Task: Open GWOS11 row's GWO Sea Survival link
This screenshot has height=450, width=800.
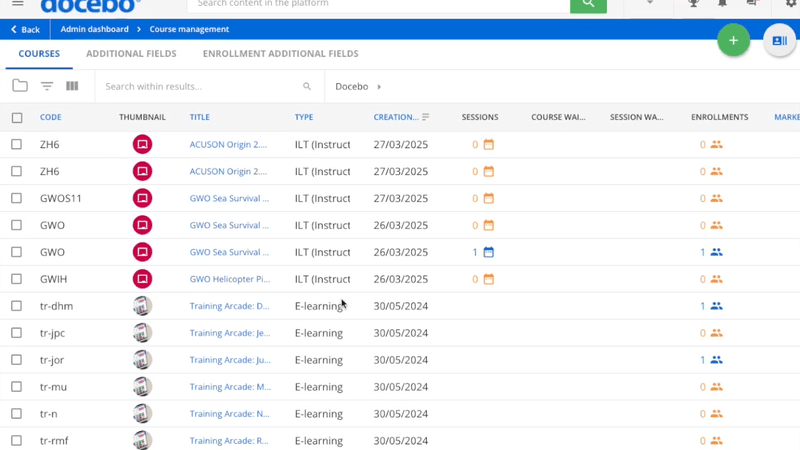Action: (229, 198)
